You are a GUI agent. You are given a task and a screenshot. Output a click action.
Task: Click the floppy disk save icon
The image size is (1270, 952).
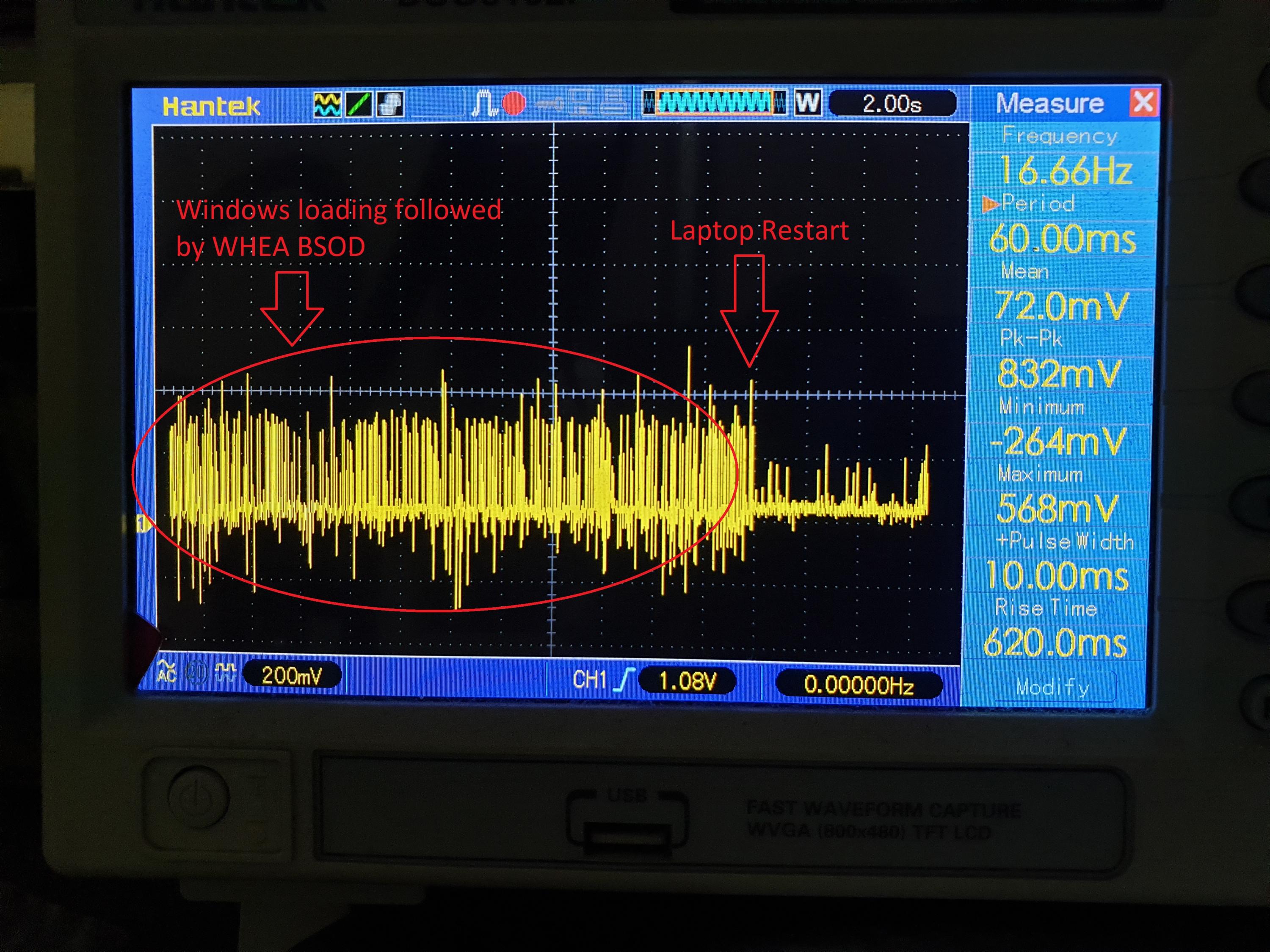point(580,103)
